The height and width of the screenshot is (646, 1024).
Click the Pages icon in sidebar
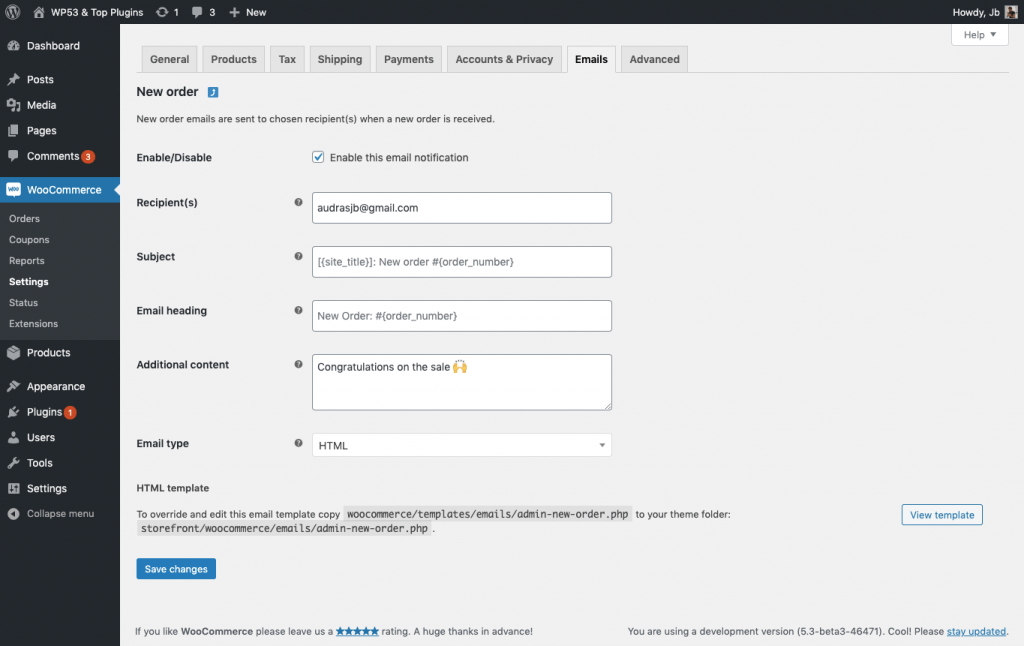tap(13, 131)
